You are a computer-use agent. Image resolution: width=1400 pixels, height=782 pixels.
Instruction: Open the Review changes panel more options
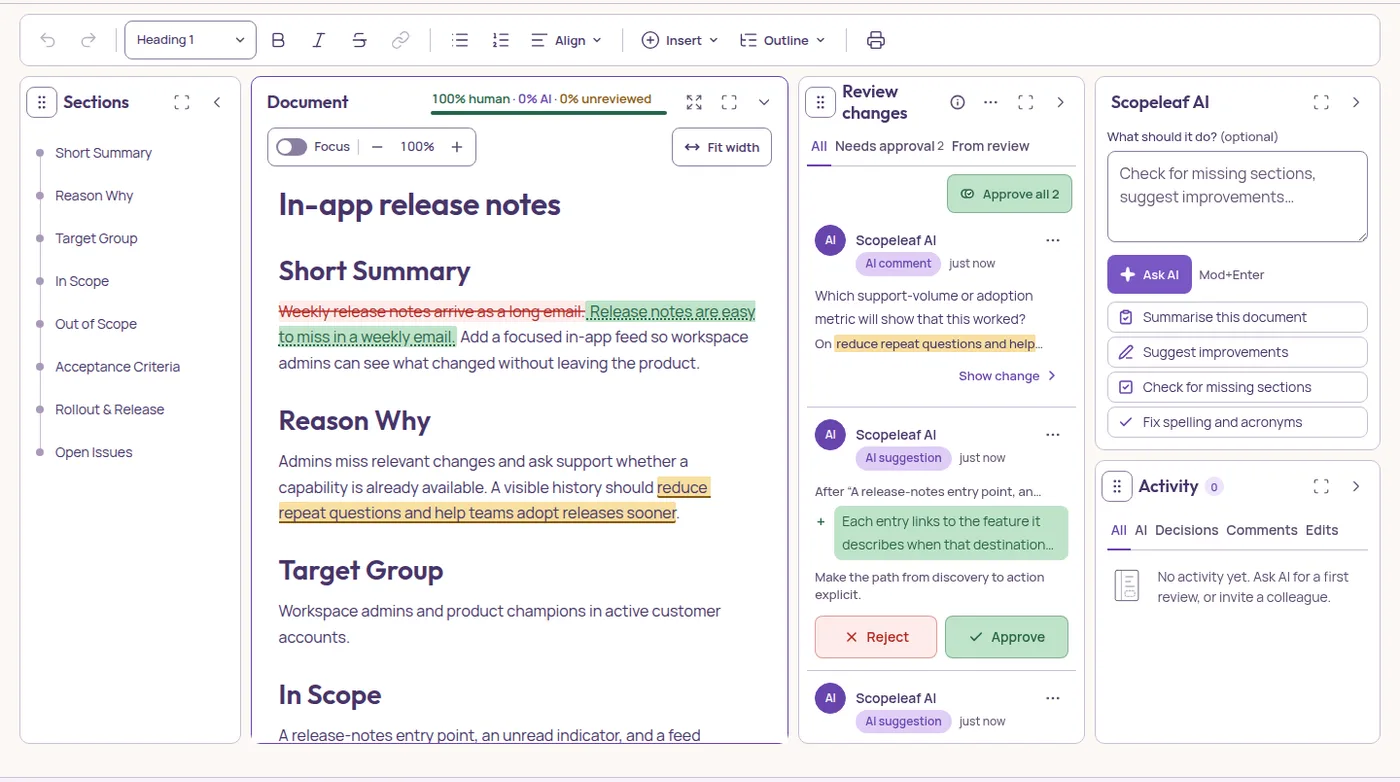pyautogui.click(x=991, y=102)
